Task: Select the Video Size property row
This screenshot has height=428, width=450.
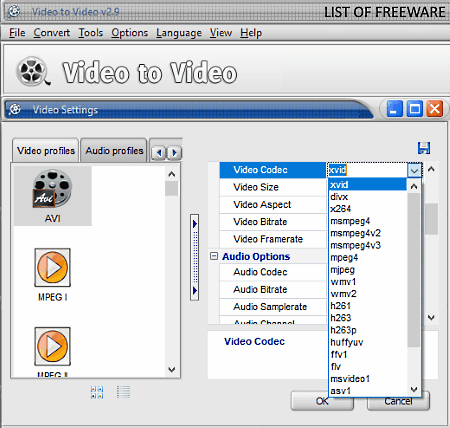Action: (273, 187)
